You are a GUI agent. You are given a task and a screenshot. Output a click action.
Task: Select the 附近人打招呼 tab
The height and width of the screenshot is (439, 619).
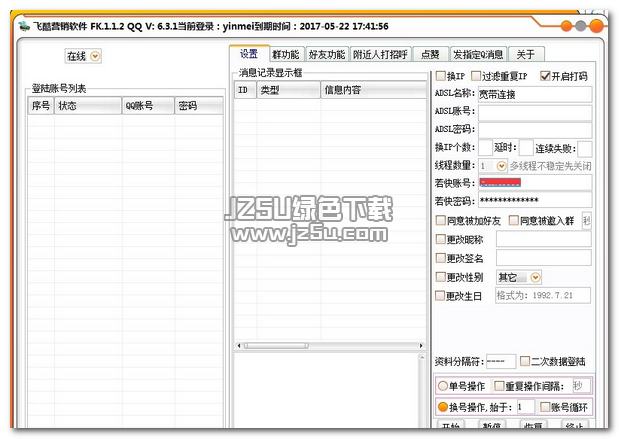pos(381,54)
